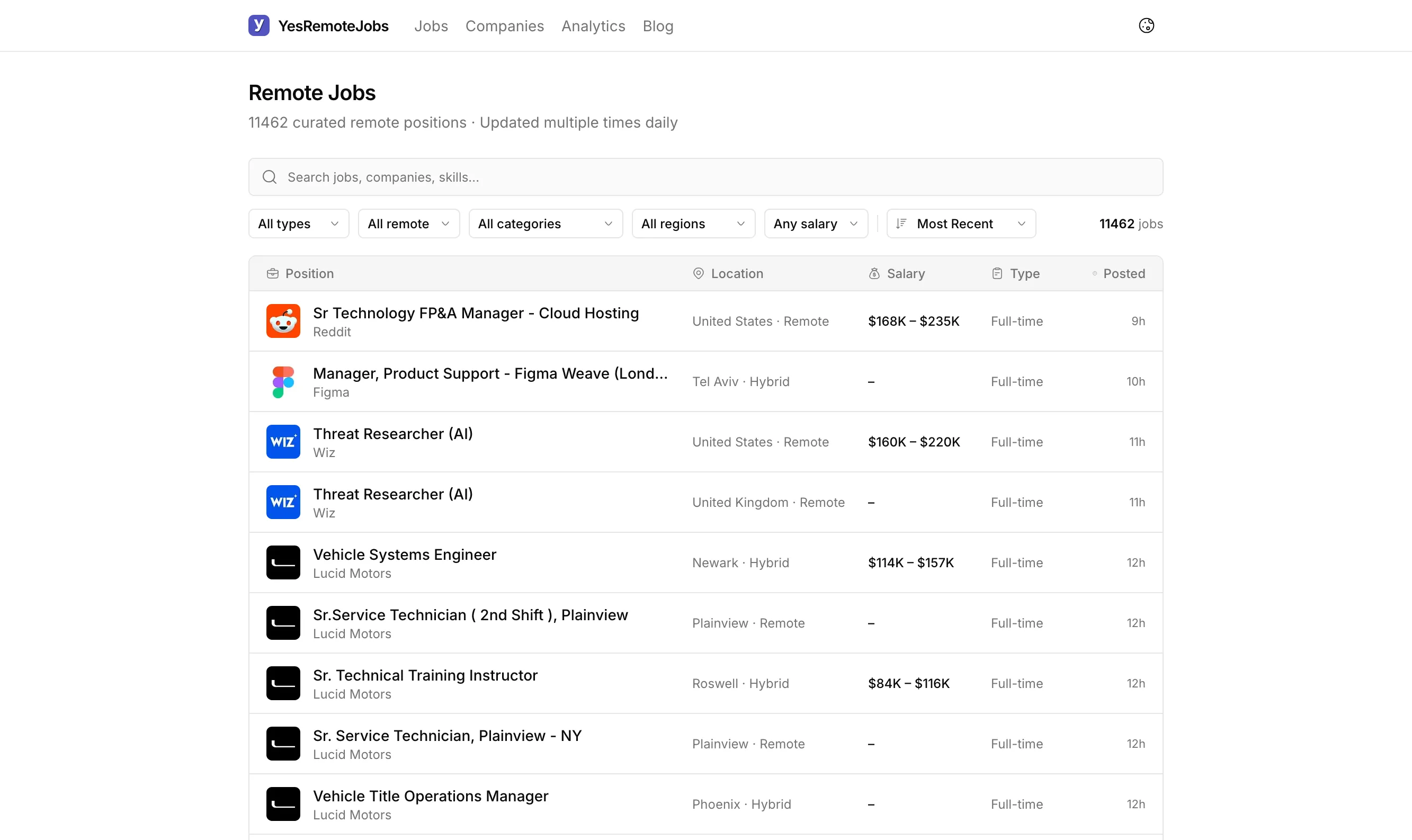This screenshot has width=1412, height=840.
Task: Click Lucid Motors logo beside Vehicle Systems Engineer
Action: point(283,562)
